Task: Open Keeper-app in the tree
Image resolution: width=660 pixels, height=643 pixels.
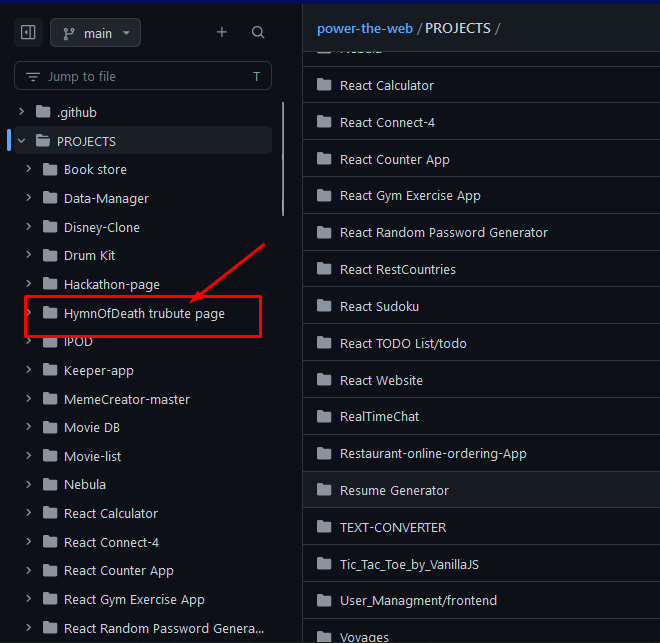Action: pos(98,370)
